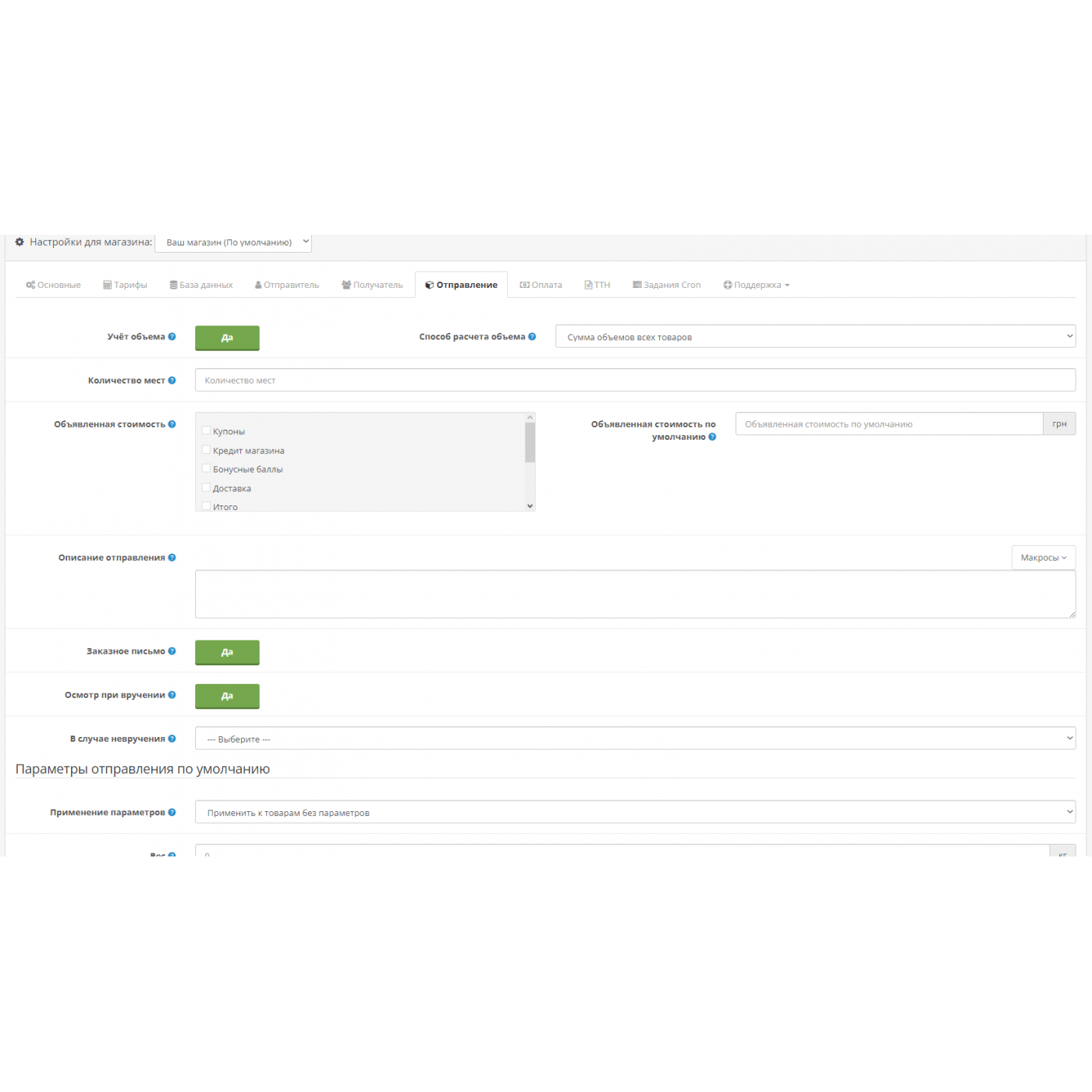The height and width of the screenshot is (1092, 1092).
Task: Open the Оплата tab
Action: click(x=541, y=285)
